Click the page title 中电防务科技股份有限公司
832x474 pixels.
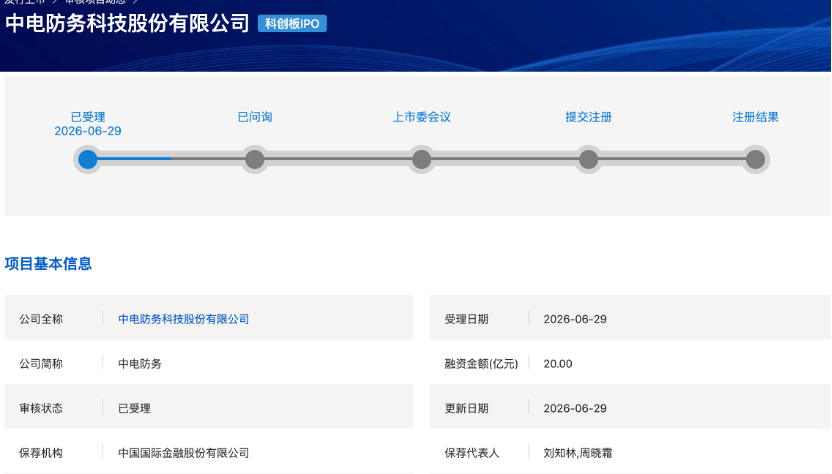[x=127, y=23]
